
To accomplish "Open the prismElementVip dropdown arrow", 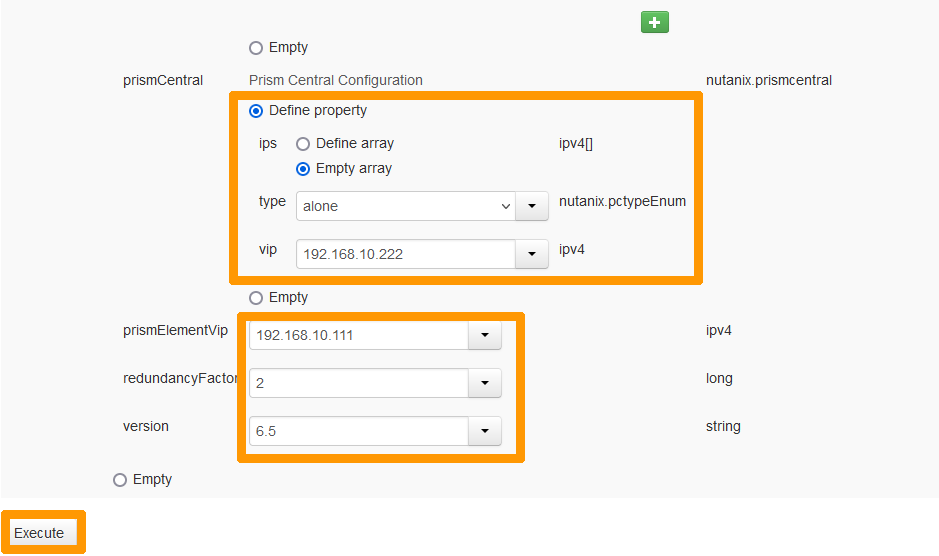I will tap(484, 335).
